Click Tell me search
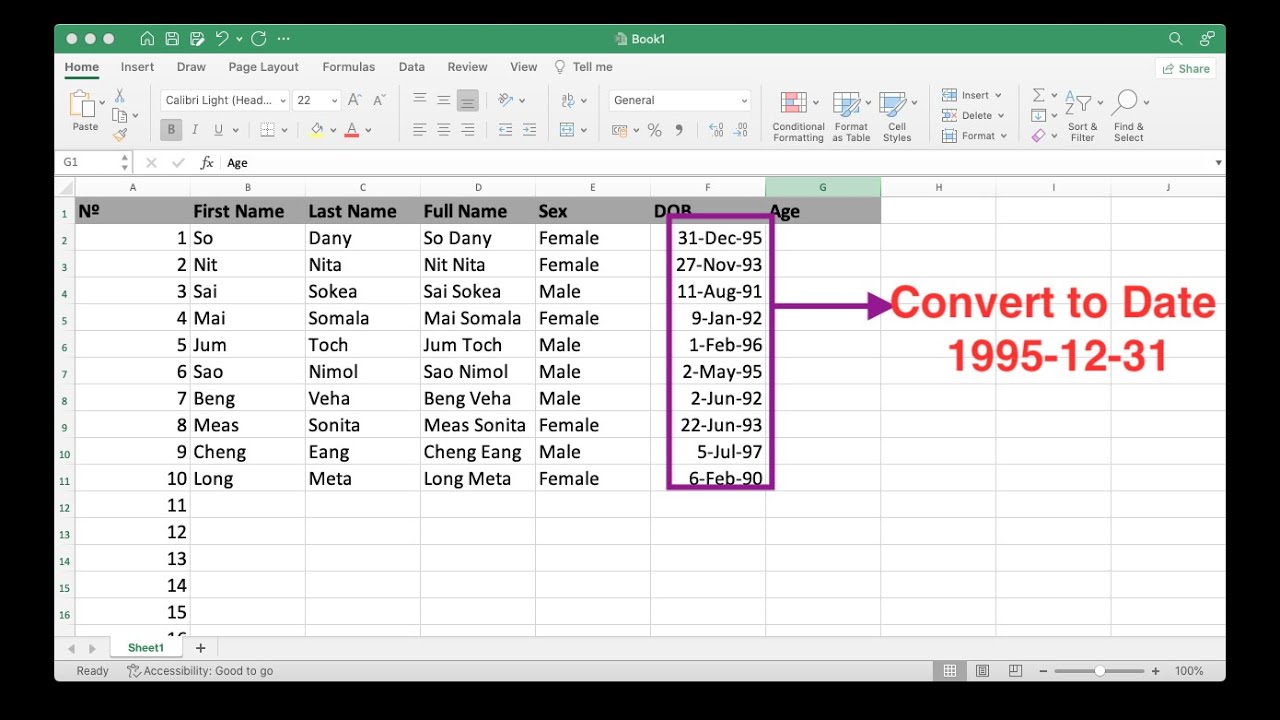This screenshot has height=720, width=1280. 584,67
